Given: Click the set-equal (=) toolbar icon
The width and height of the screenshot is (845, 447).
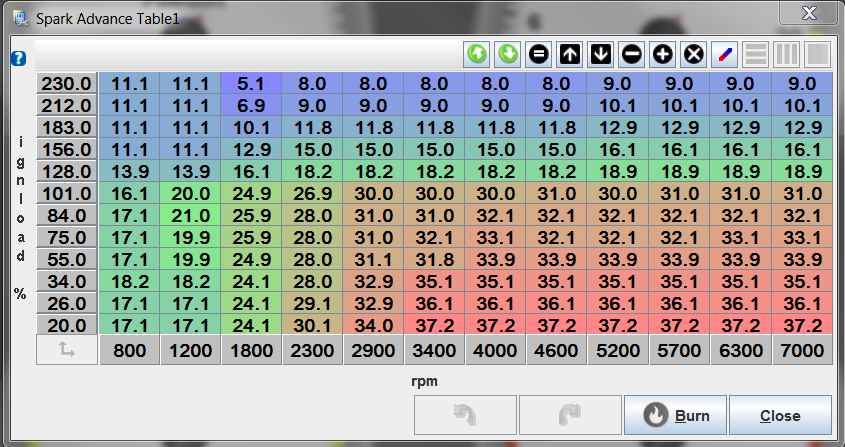Looking at the screenshot, I should 539,54.
